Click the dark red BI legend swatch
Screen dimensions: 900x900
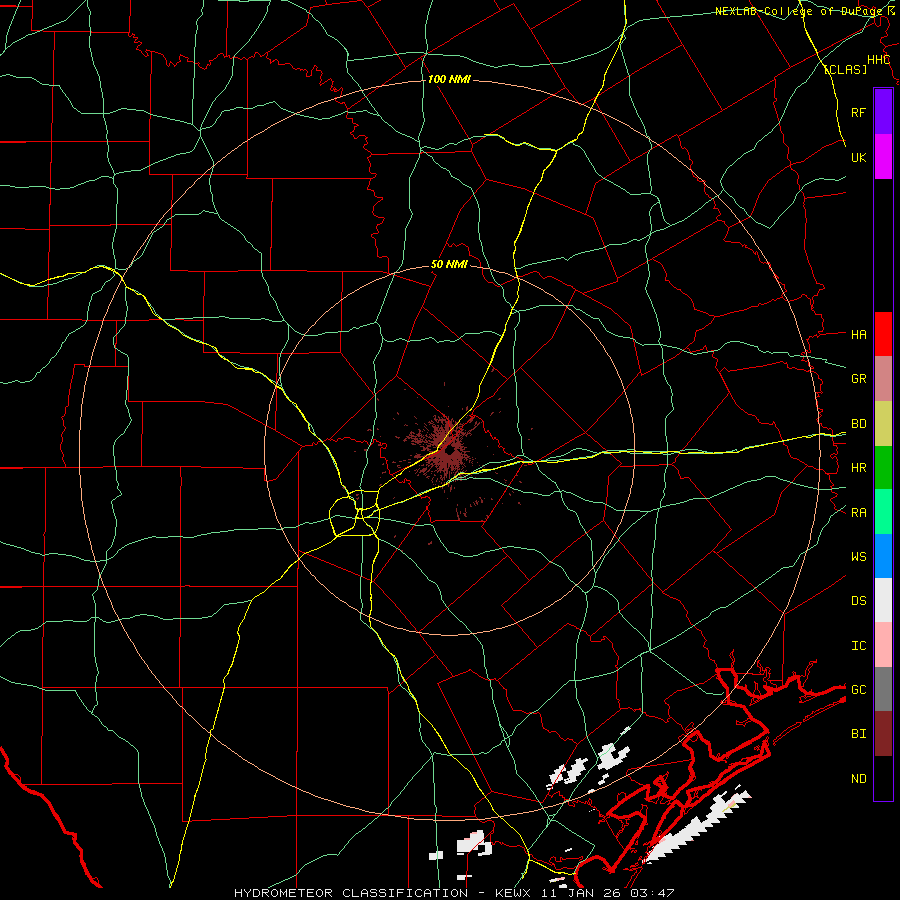(x=883, y=734)
